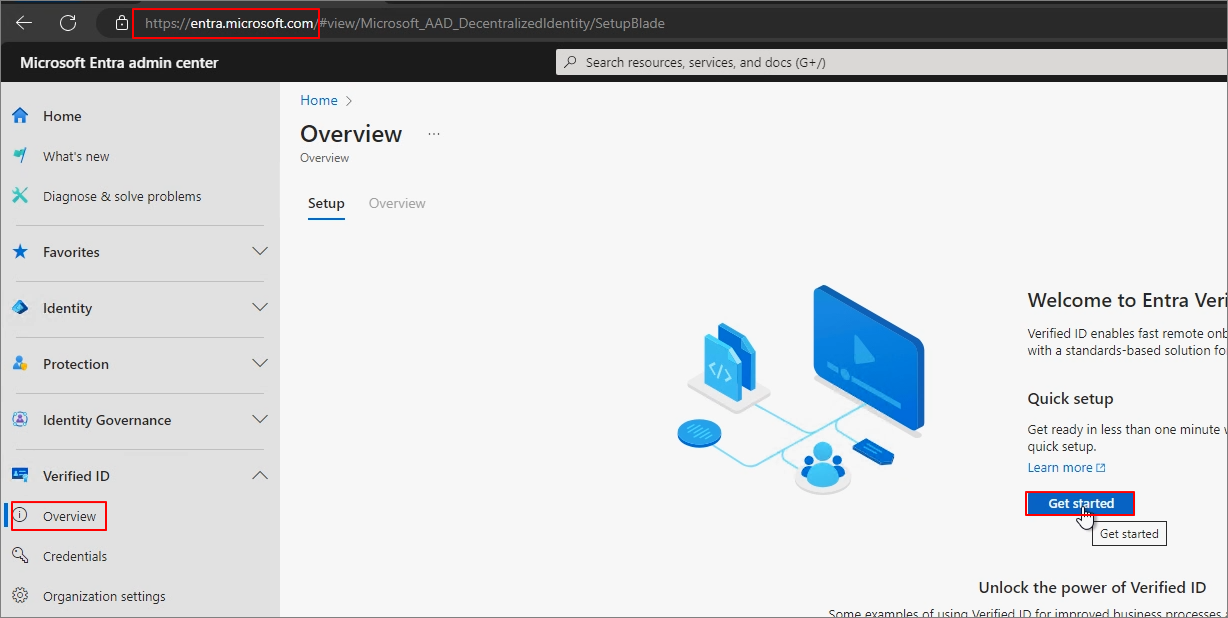Click Microsoft Entra admin center title
The height and width of the screenshot is (618, 1228).
[119, 63]
